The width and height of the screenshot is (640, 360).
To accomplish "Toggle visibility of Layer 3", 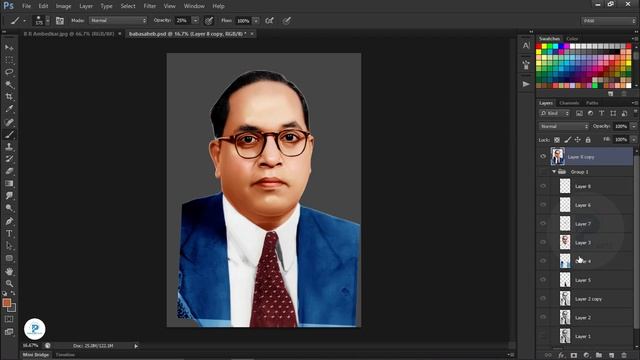I will (543, 242).
